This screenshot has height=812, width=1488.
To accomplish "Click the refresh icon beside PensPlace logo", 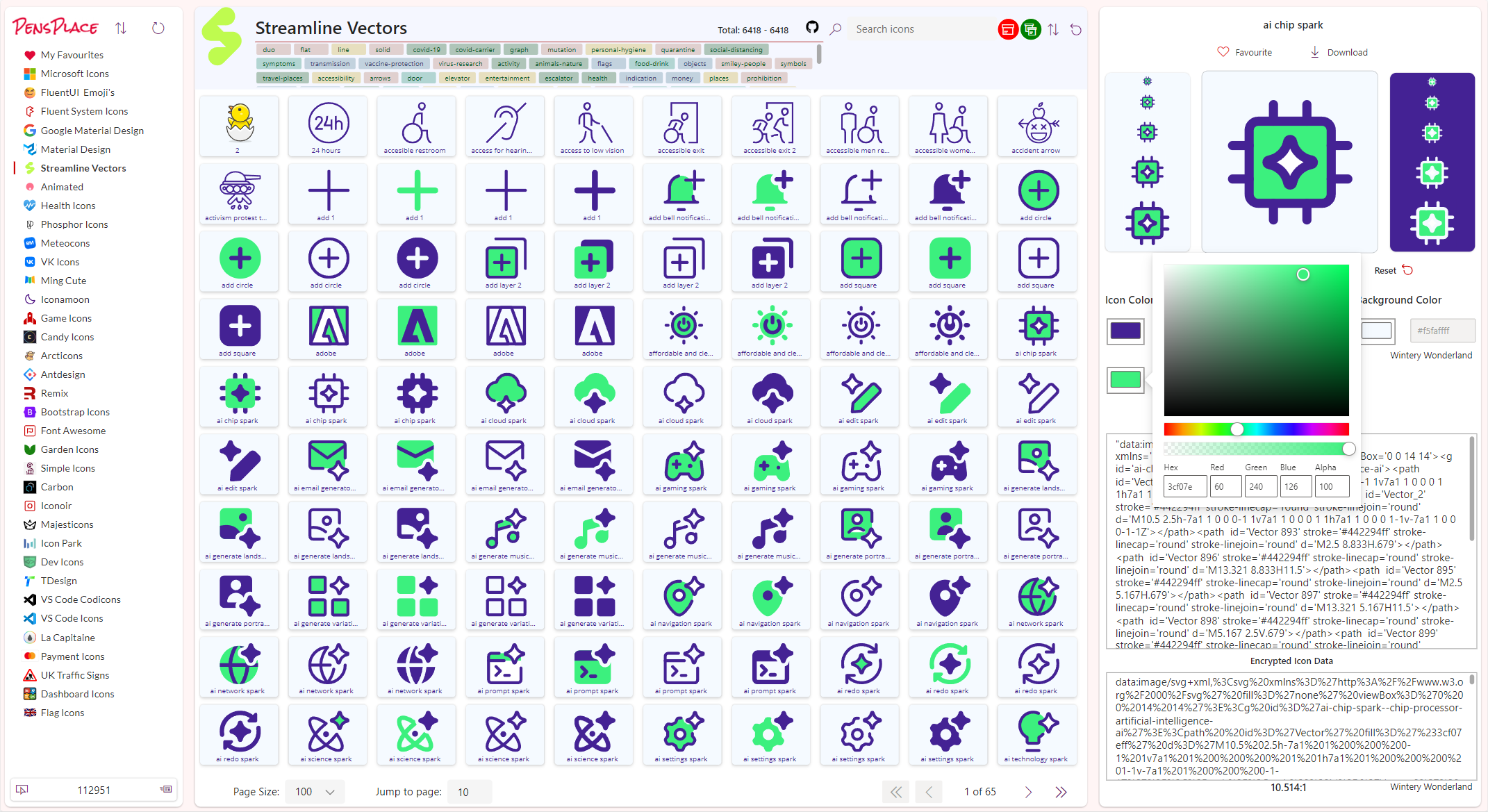I will click(x=158, y=28).
